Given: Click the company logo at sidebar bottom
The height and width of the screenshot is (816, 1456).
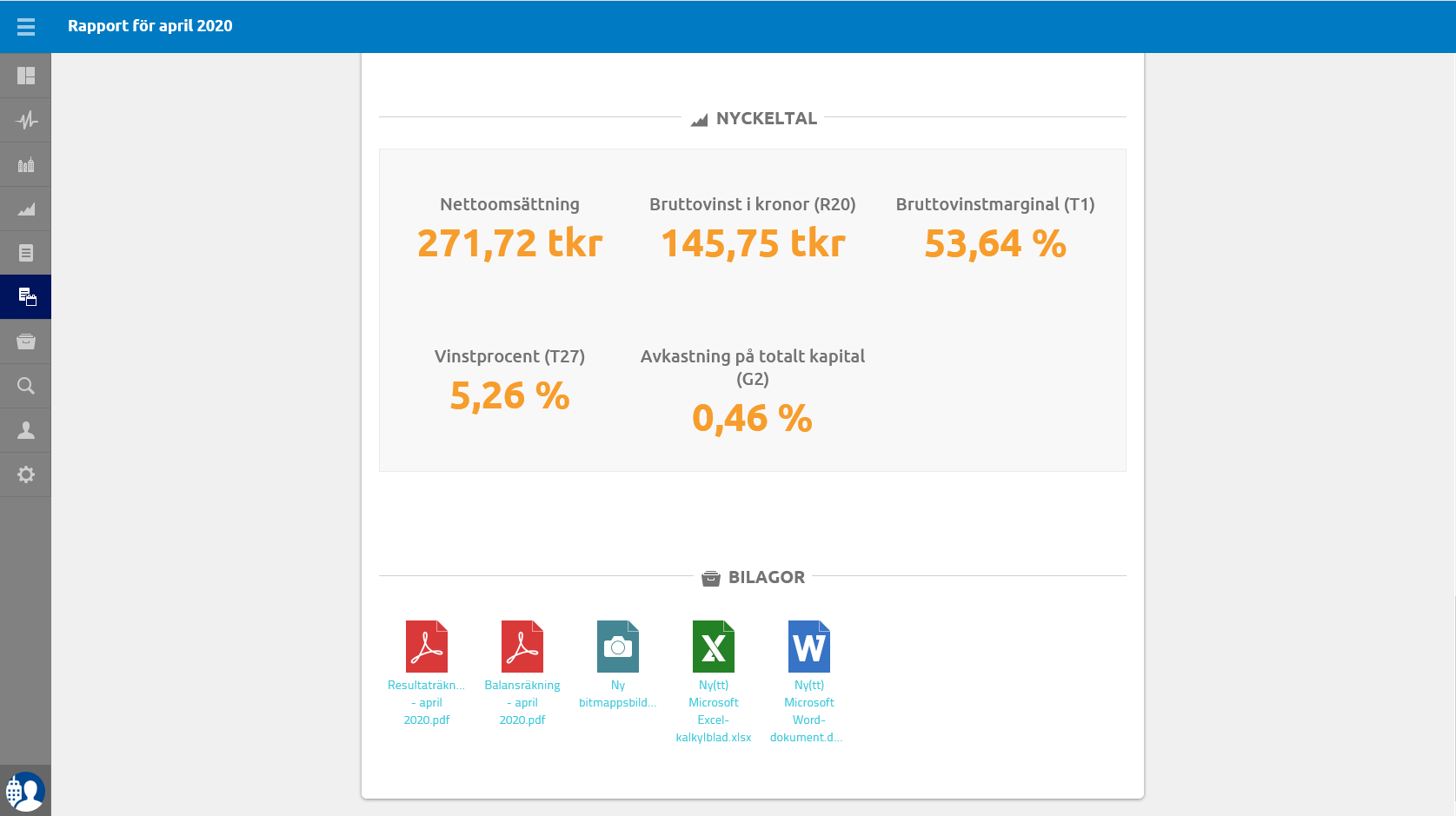Looking at the screenshot, I should (25, 791).
